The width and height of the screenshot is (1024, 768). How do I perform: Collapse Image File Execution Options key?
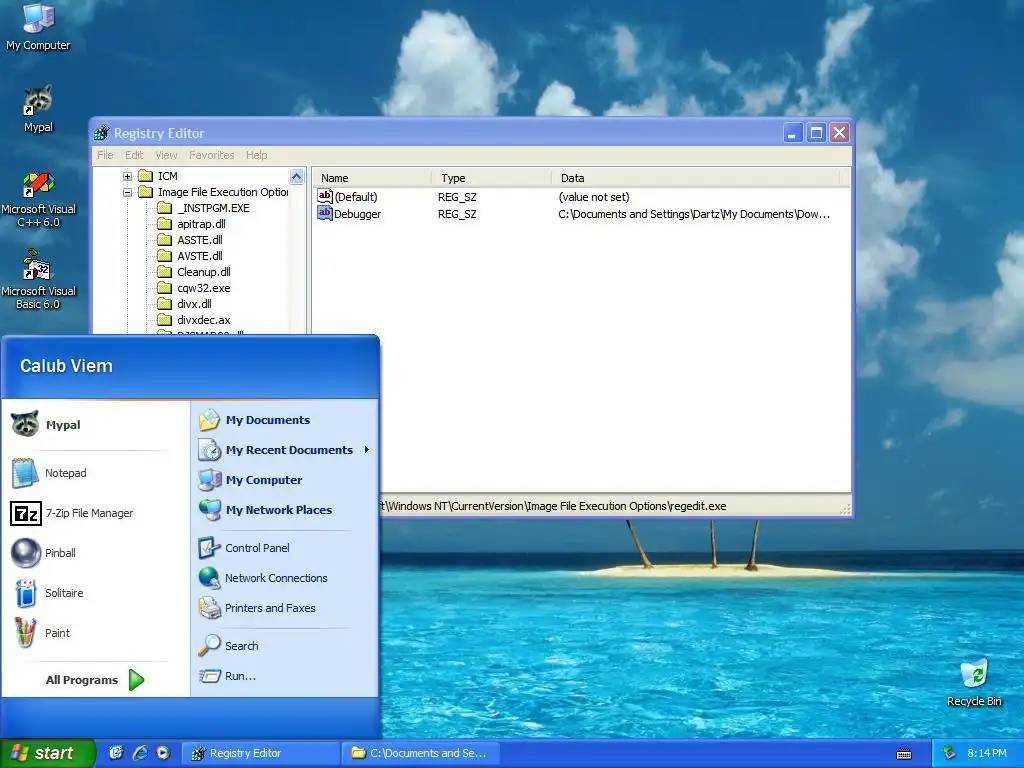[x=127, y=192]
